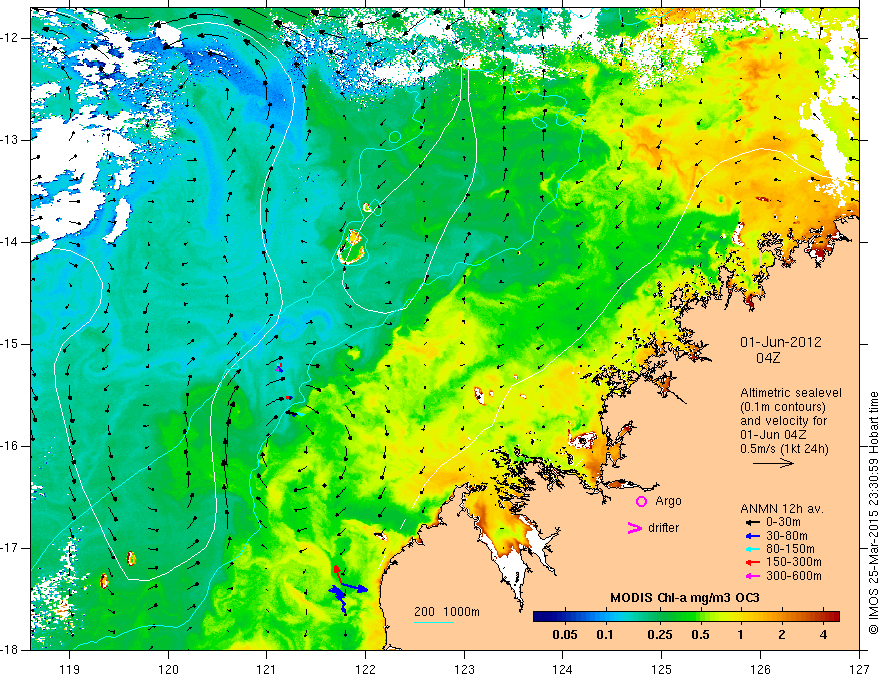Click the dark blue end of the Chl-a colorbar
The image size is (880, 680).
538,616
